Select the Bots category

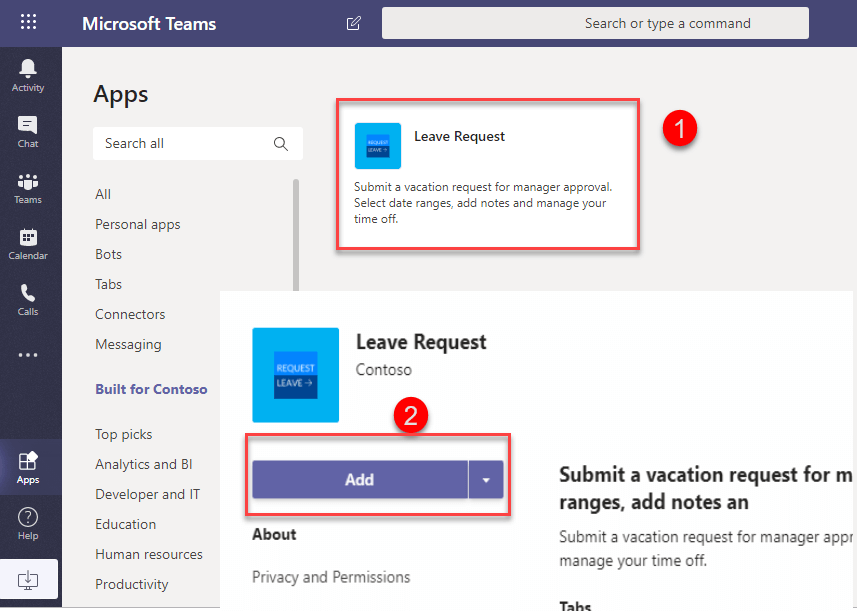click(109, 254)
